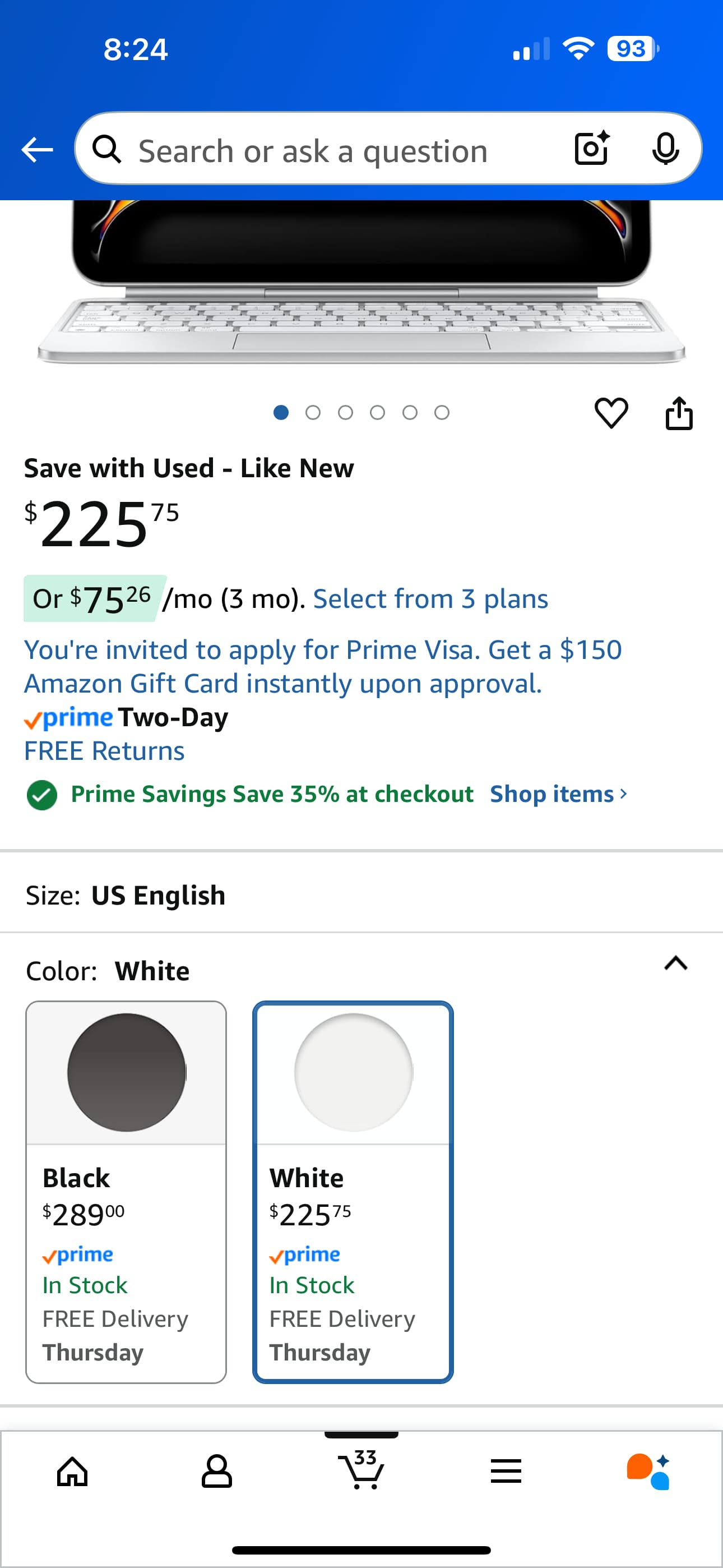Tap the share icon
Screen dimensions: 723x1568
click(679, 414)
